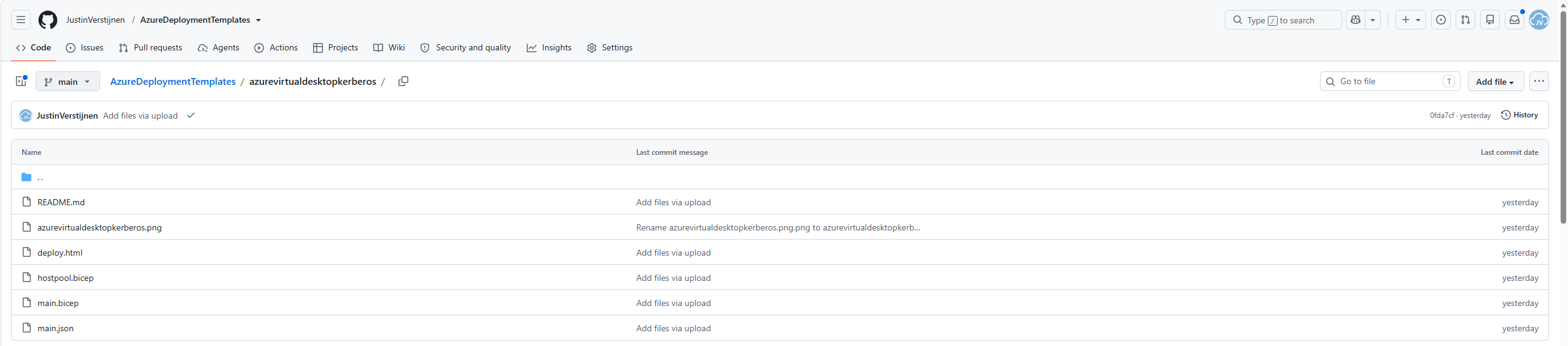Click the Name column header
The width and height of the screenshot is (1568, 346).
pyautogui.click(x=31, y=152)
